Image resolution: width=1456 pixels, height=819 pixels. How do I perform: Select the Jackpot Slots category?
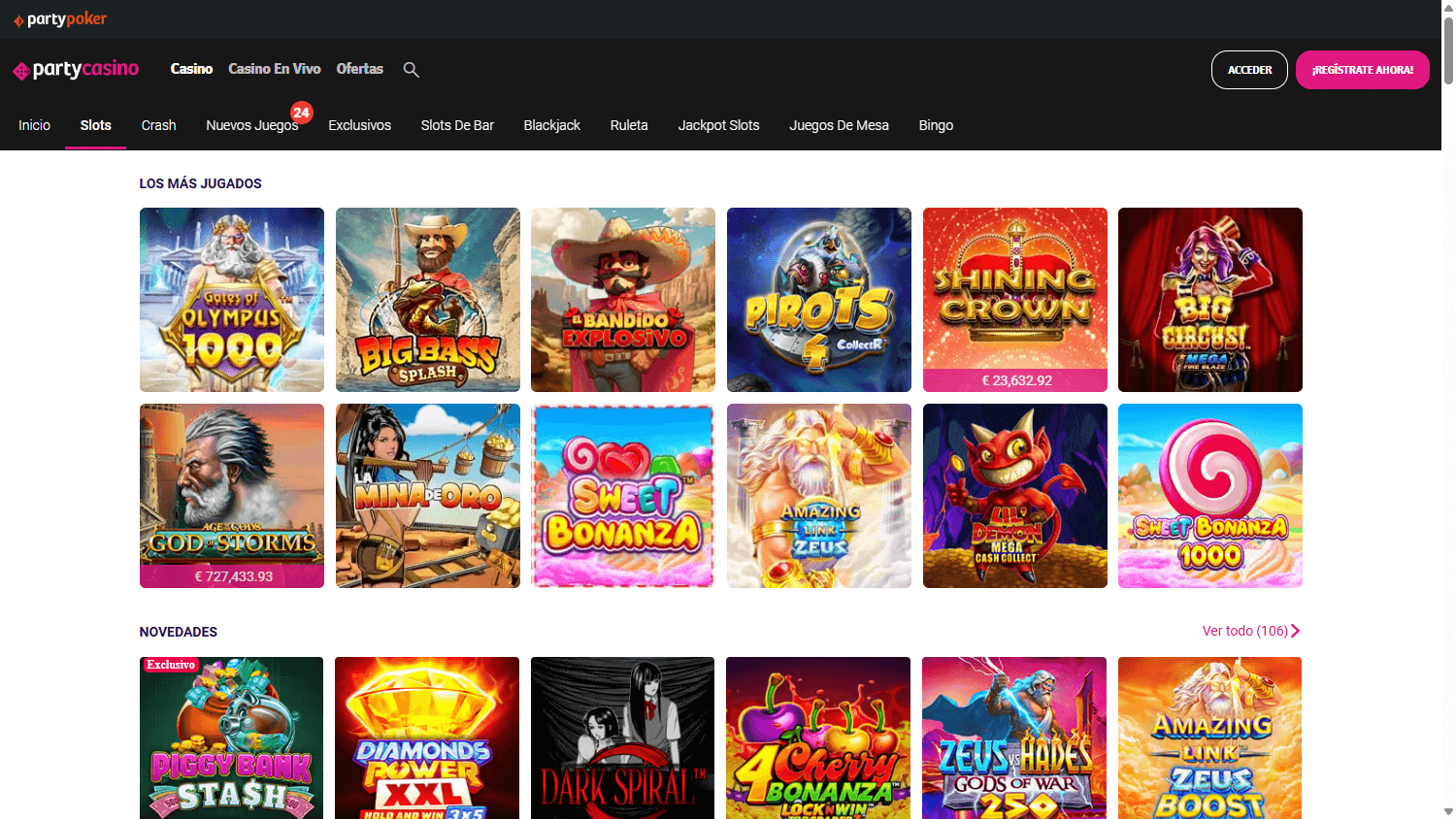pos(718,125)
